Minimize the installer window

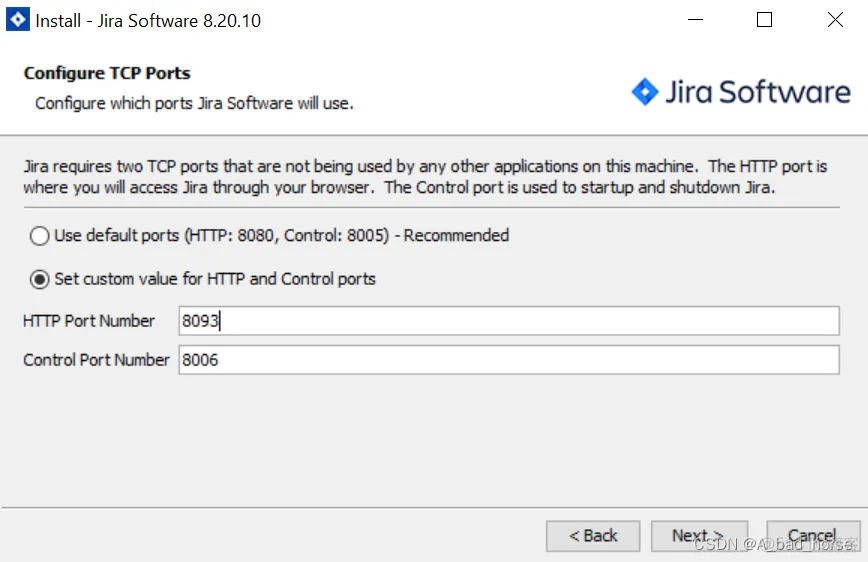695,20
